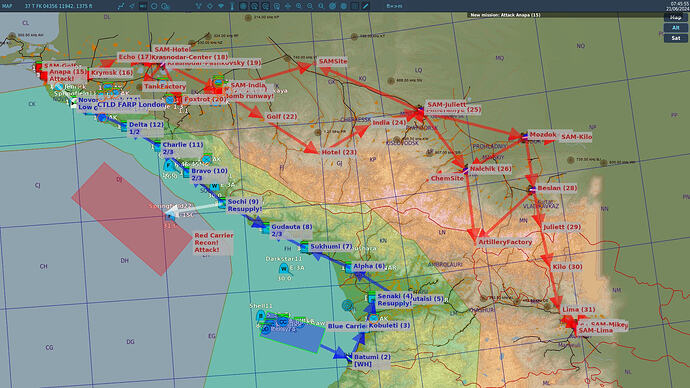Click the crosshair plus icon in toolbar

288,6
